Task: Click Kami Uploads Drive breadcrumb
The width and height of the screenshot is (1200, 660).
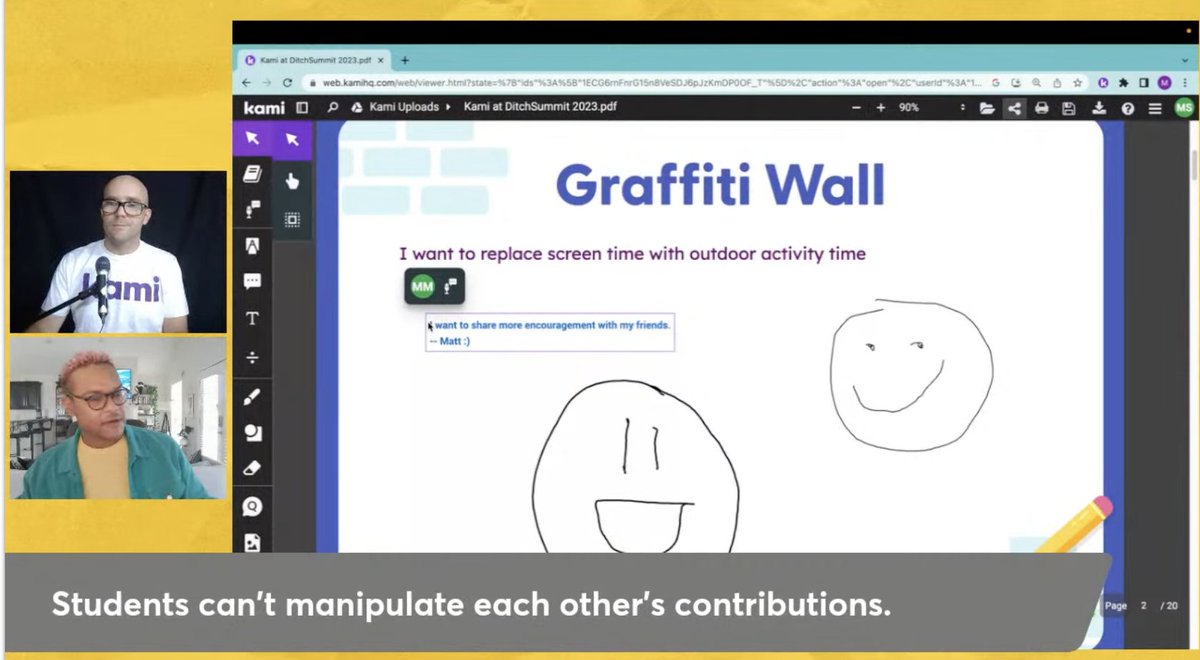Action: [x=396, y=107]
